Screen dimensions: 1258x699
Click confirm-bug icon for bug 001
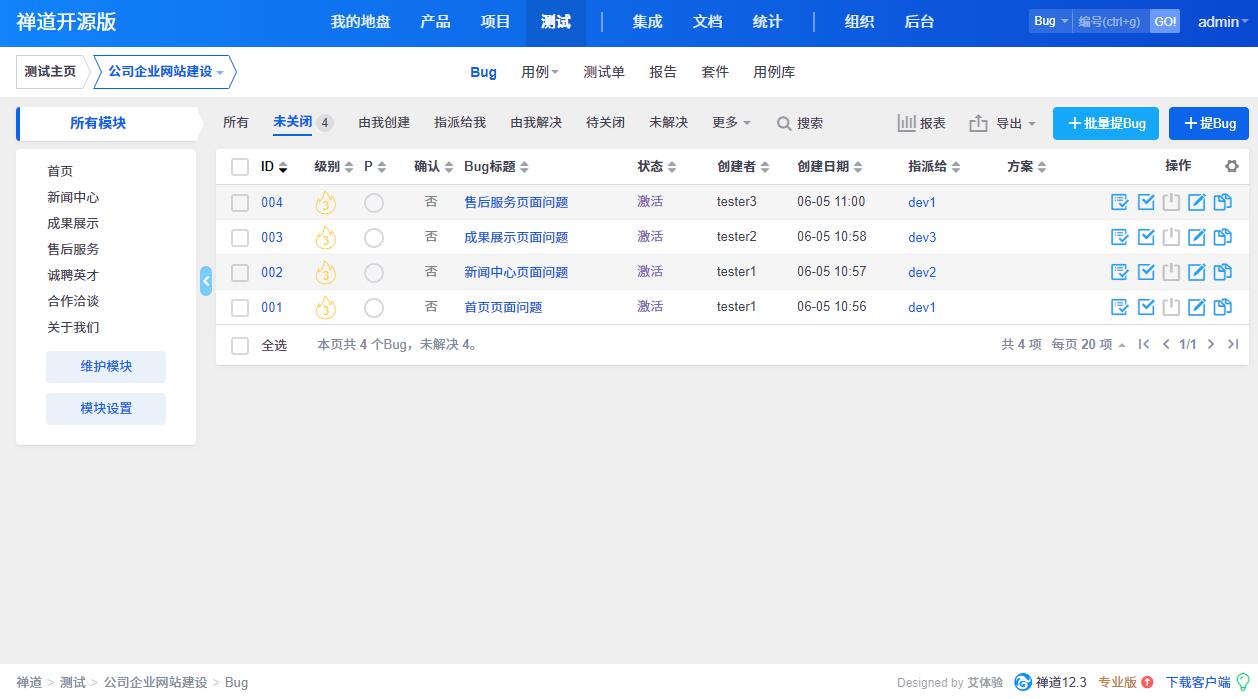point(1120,307)
